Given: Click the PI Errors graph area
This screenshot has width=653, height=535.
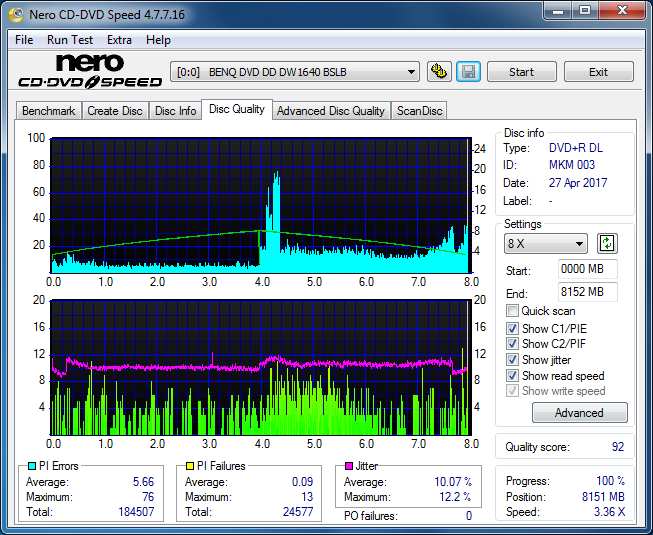Looking at the screenshot, I should [261, 205].
